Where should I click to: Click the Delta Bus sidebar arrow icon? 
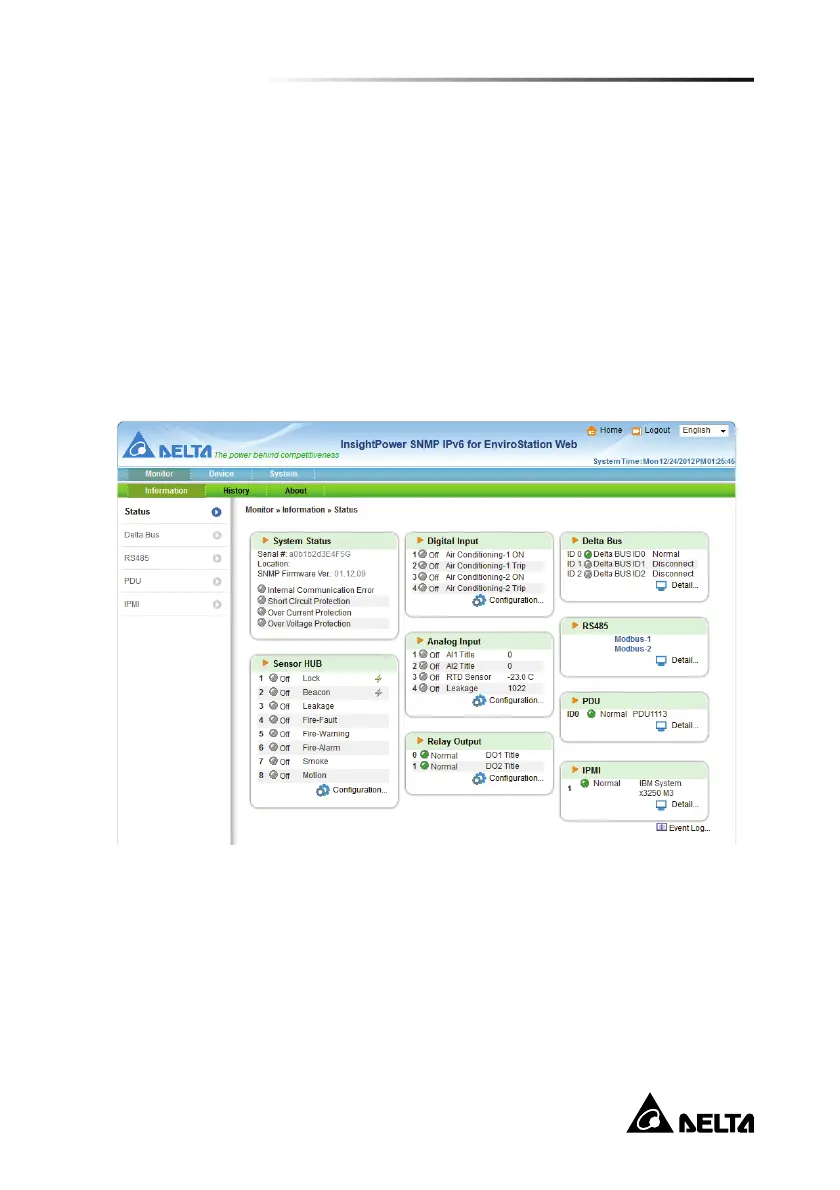pos(217,536)
